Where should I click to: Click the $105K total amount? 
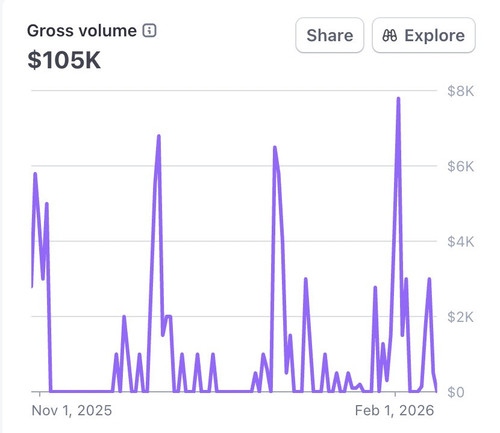point(64,60)
